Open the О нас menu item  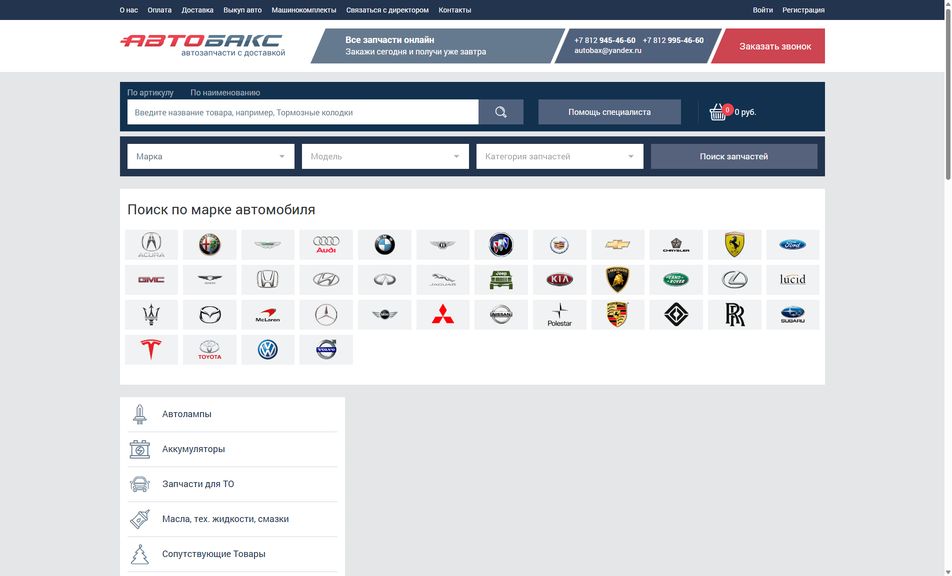pos(129,10)
